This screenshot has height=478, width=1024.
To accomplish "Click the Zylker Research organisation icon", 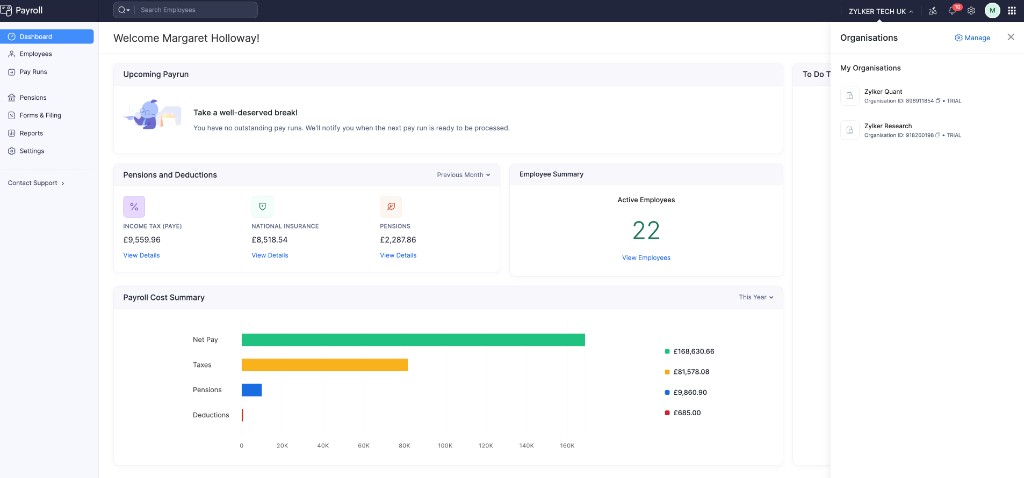I will coord(850,130).
